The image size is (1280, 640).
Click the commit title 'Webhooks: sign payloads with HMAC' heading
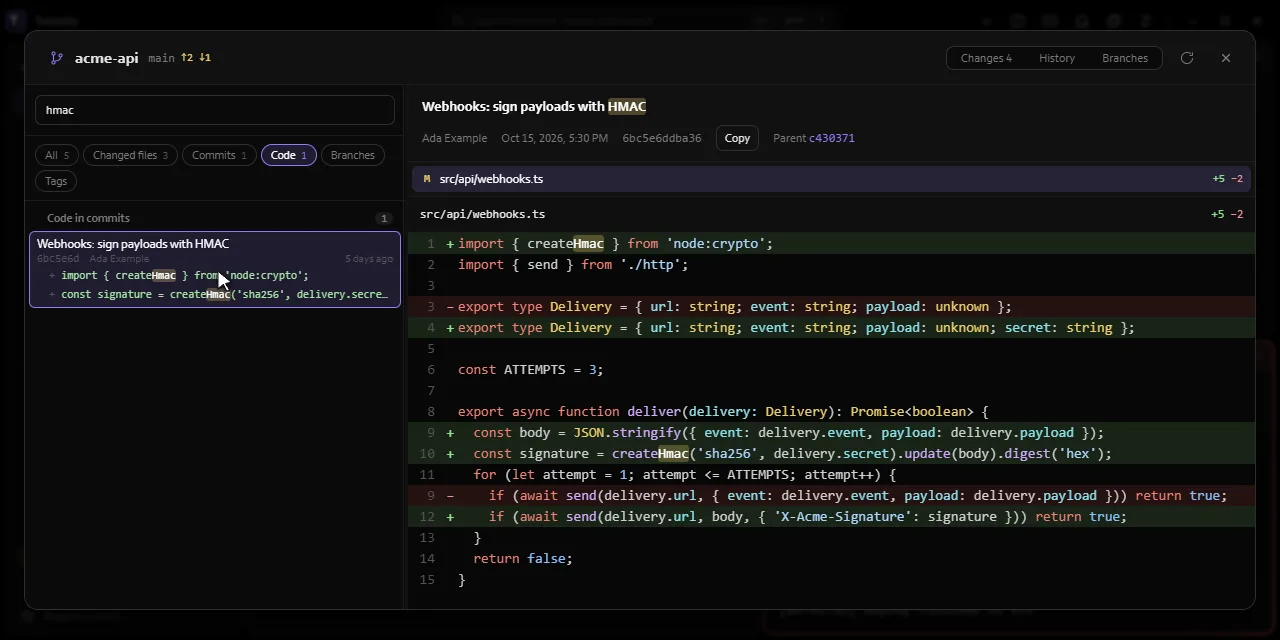(534, 106)
